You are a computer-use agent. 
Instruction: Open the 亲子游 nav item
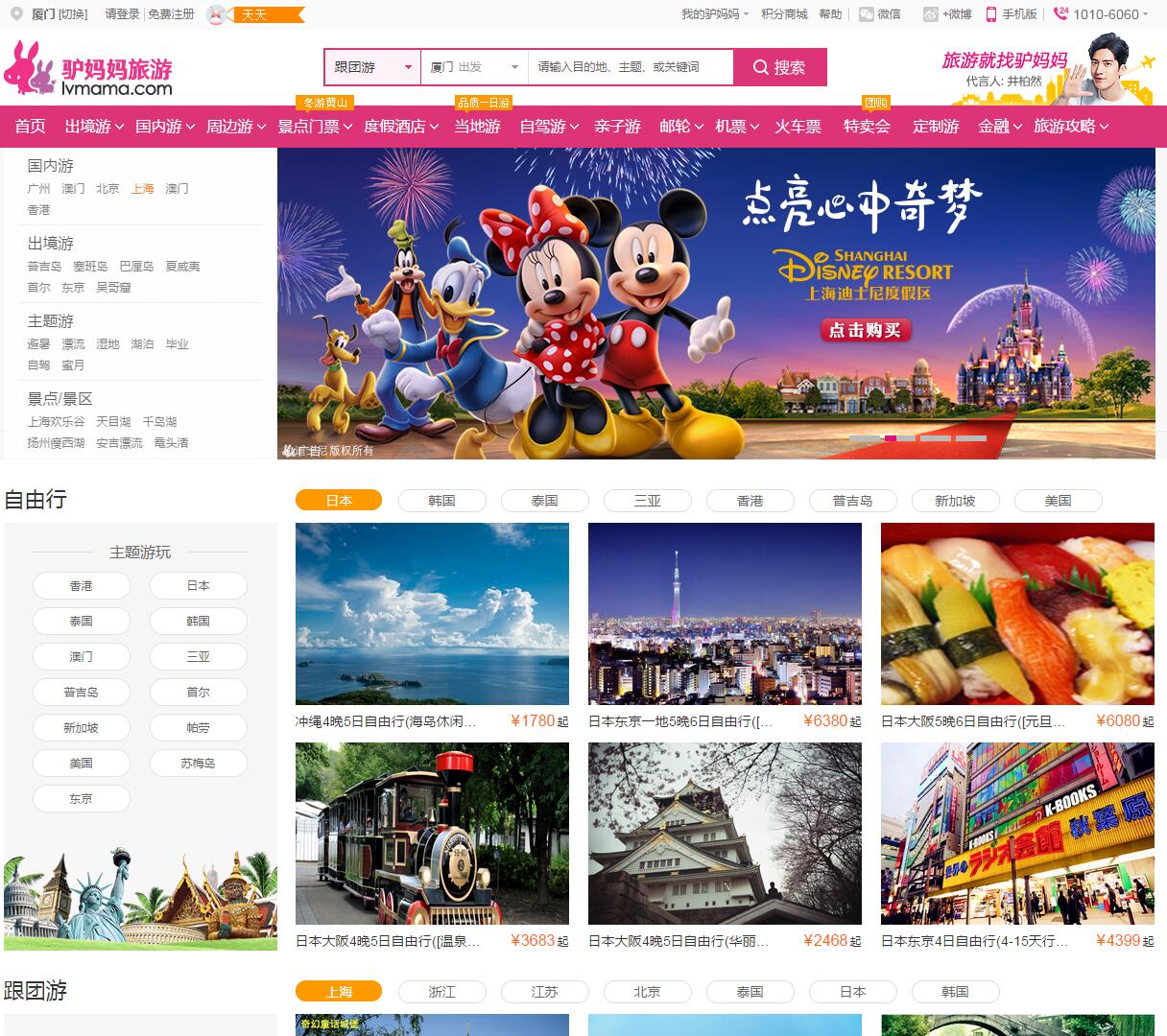tap(617, 127)
